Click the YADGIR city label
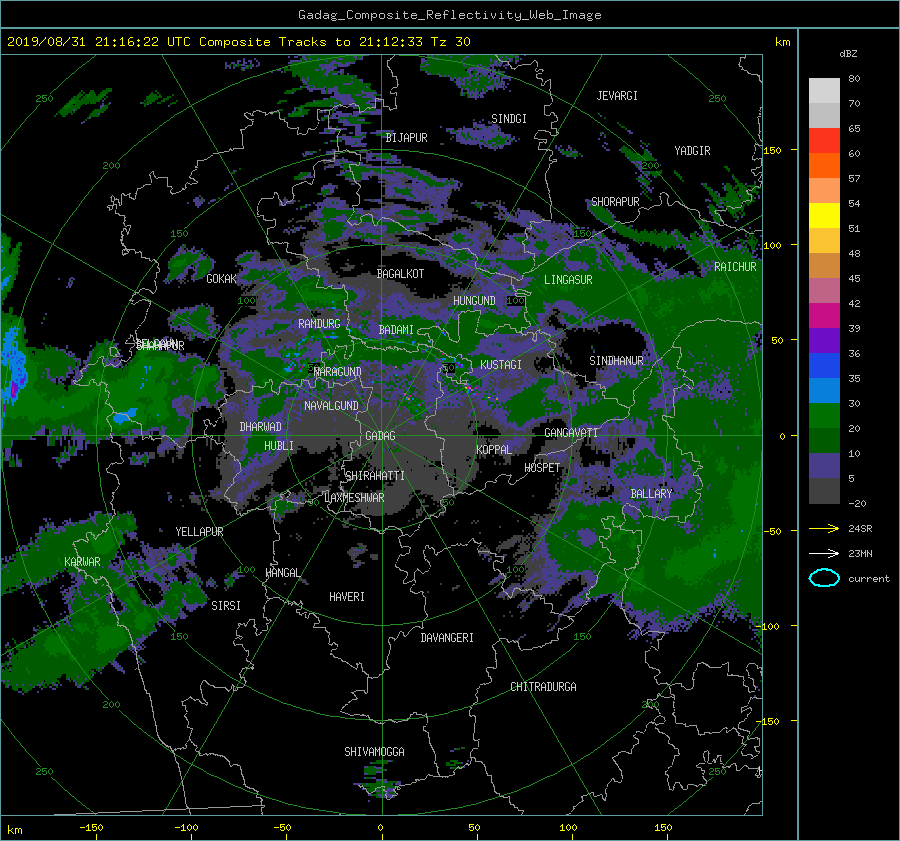900x841 pixels. click(x=692, y=151)
